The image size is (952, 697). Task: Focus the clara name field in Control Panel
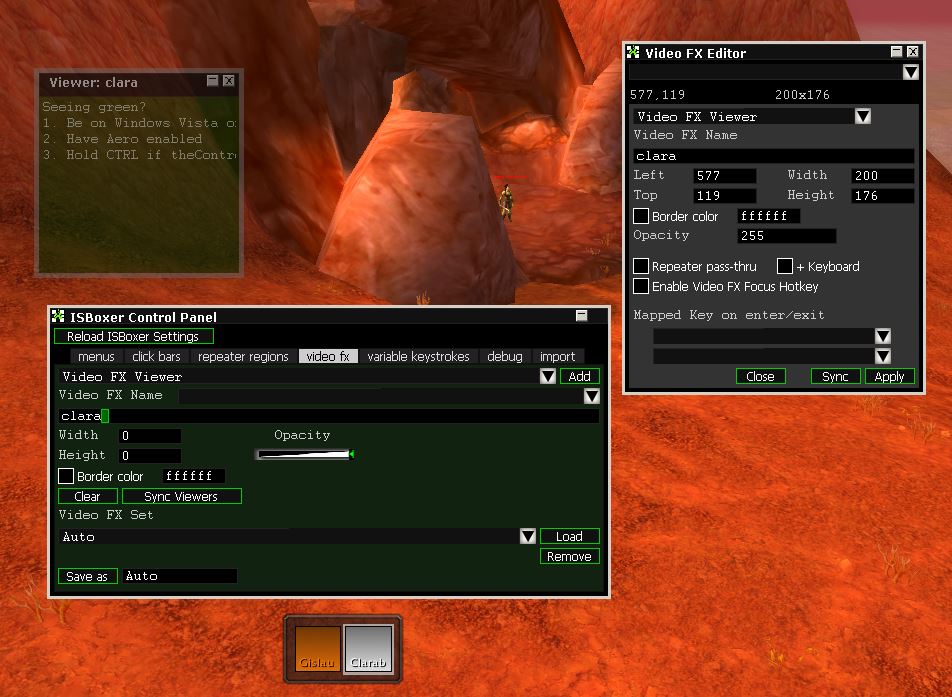coord(328,416)
